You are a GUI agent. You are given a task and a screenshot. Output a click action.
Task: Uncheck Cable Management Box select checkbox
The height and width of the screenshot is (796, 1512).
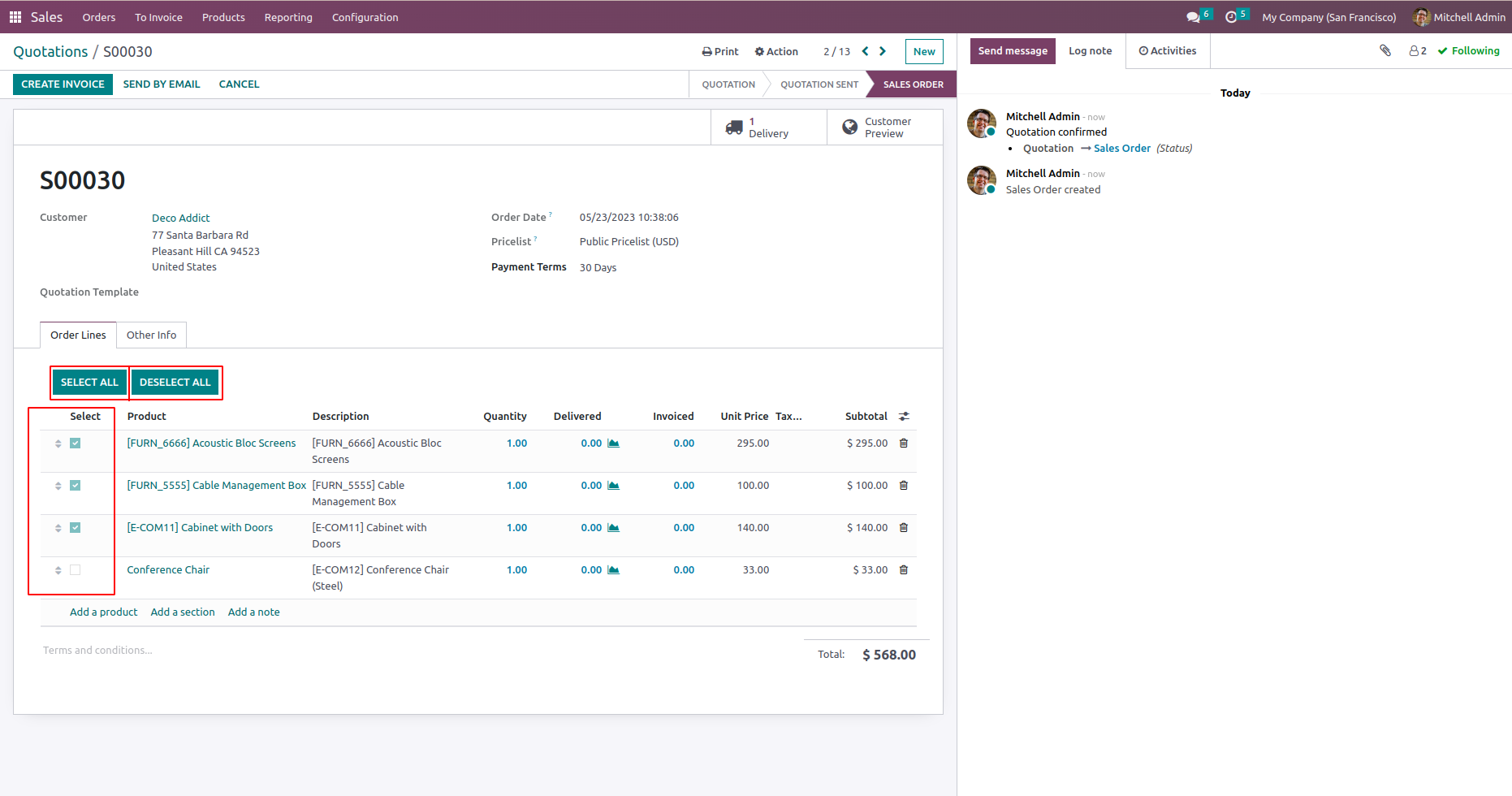click(x=76, y=486)
